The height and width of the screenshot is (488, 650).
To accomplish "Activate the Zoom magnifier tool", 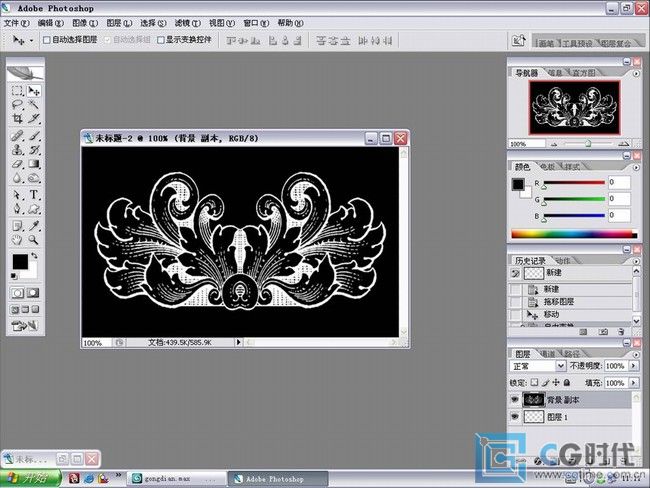I will [33, 240].
